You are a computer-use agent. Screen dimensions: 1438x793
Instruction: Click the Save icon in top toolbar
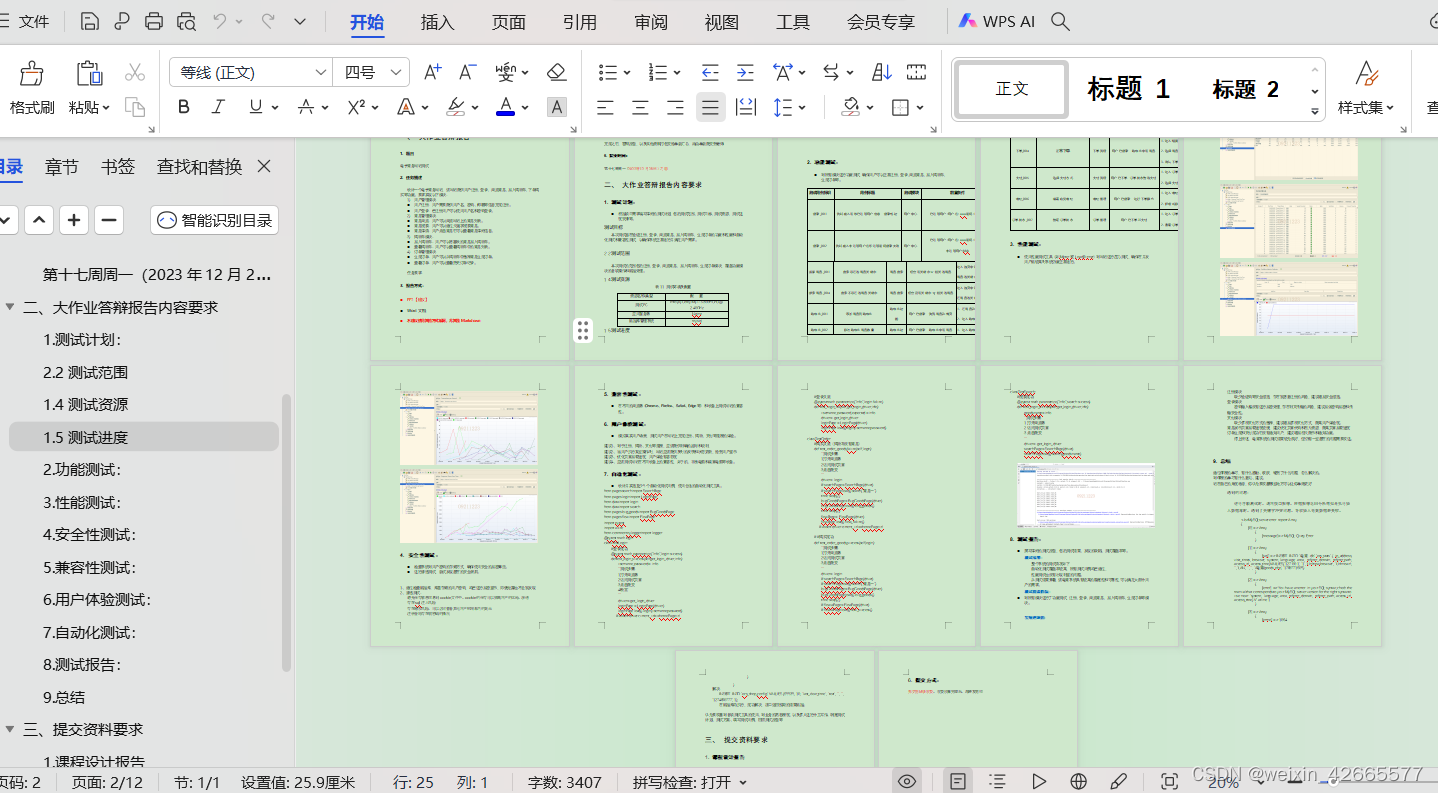(89, 22)
